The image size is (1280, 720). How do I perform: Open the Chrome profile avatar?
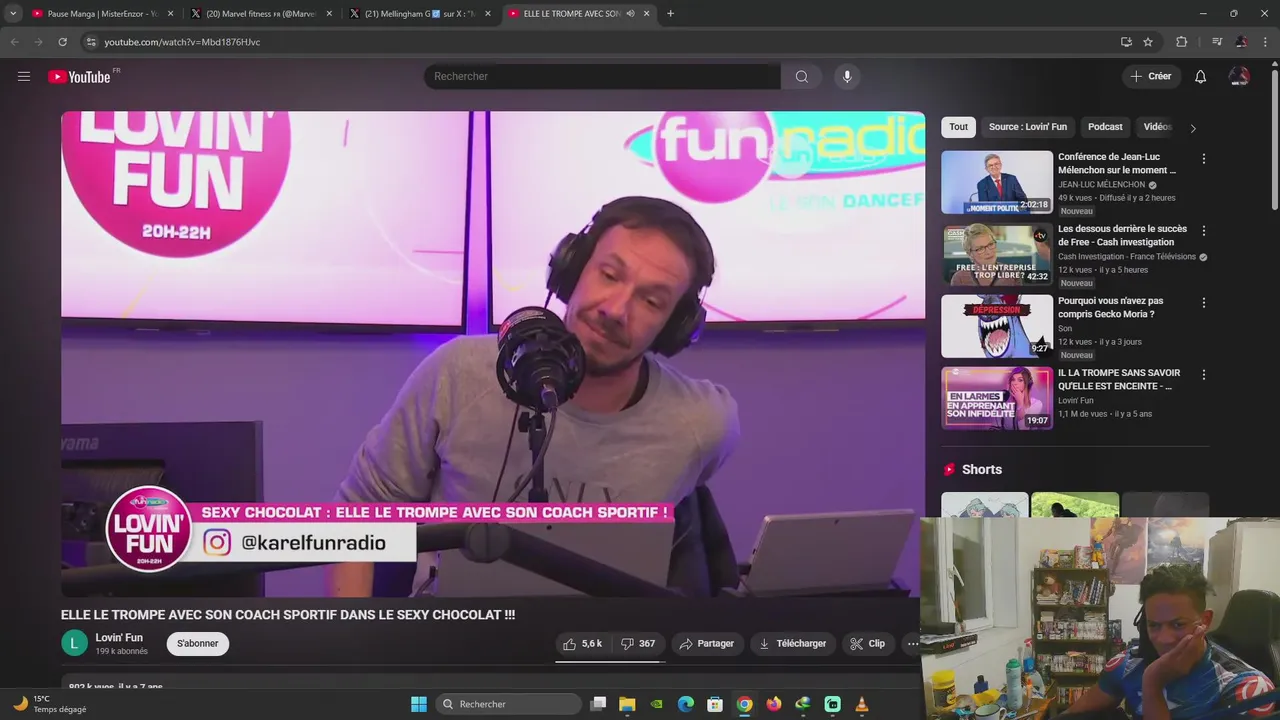[x=1241, y=42]
